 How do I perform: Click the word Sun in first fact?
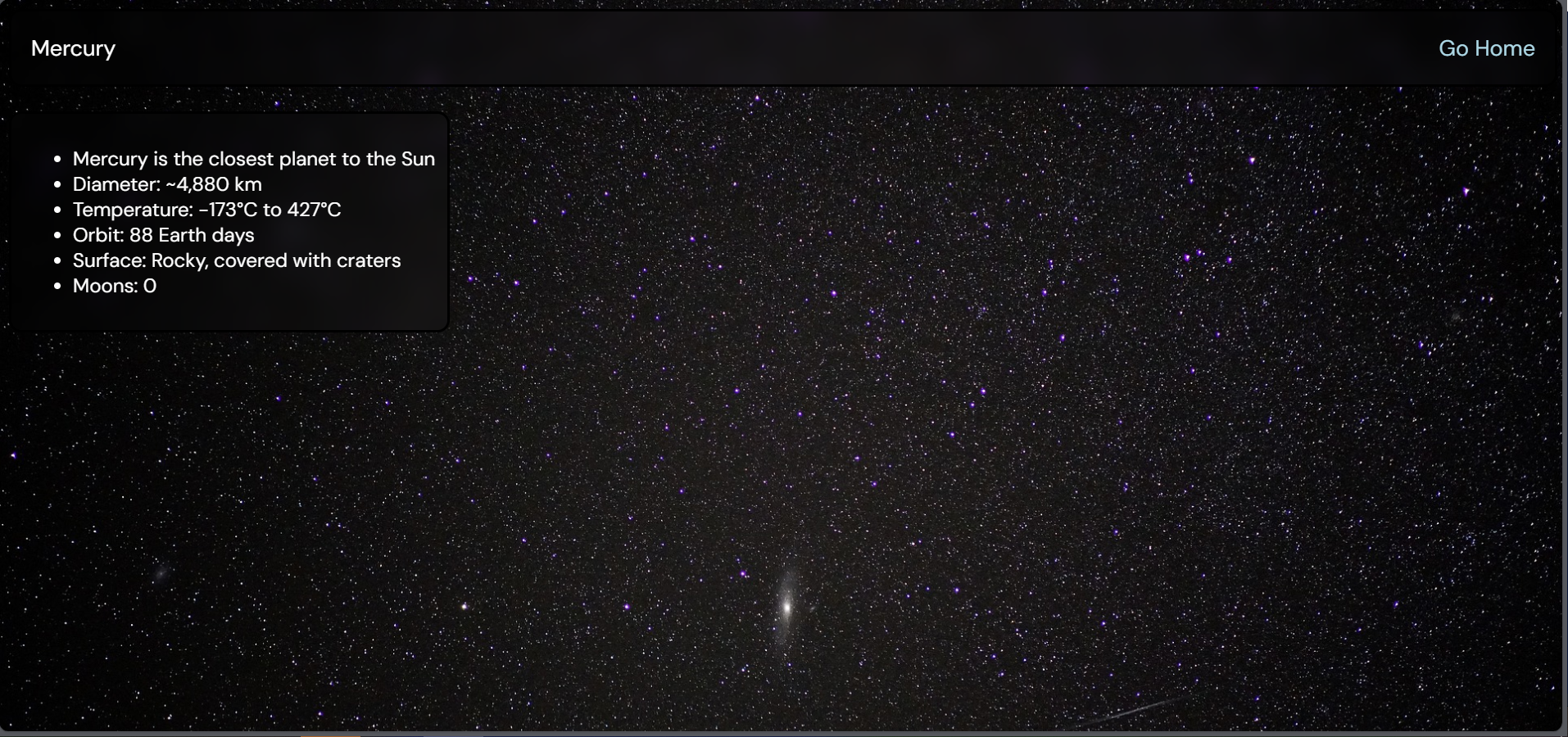[418, 159]
